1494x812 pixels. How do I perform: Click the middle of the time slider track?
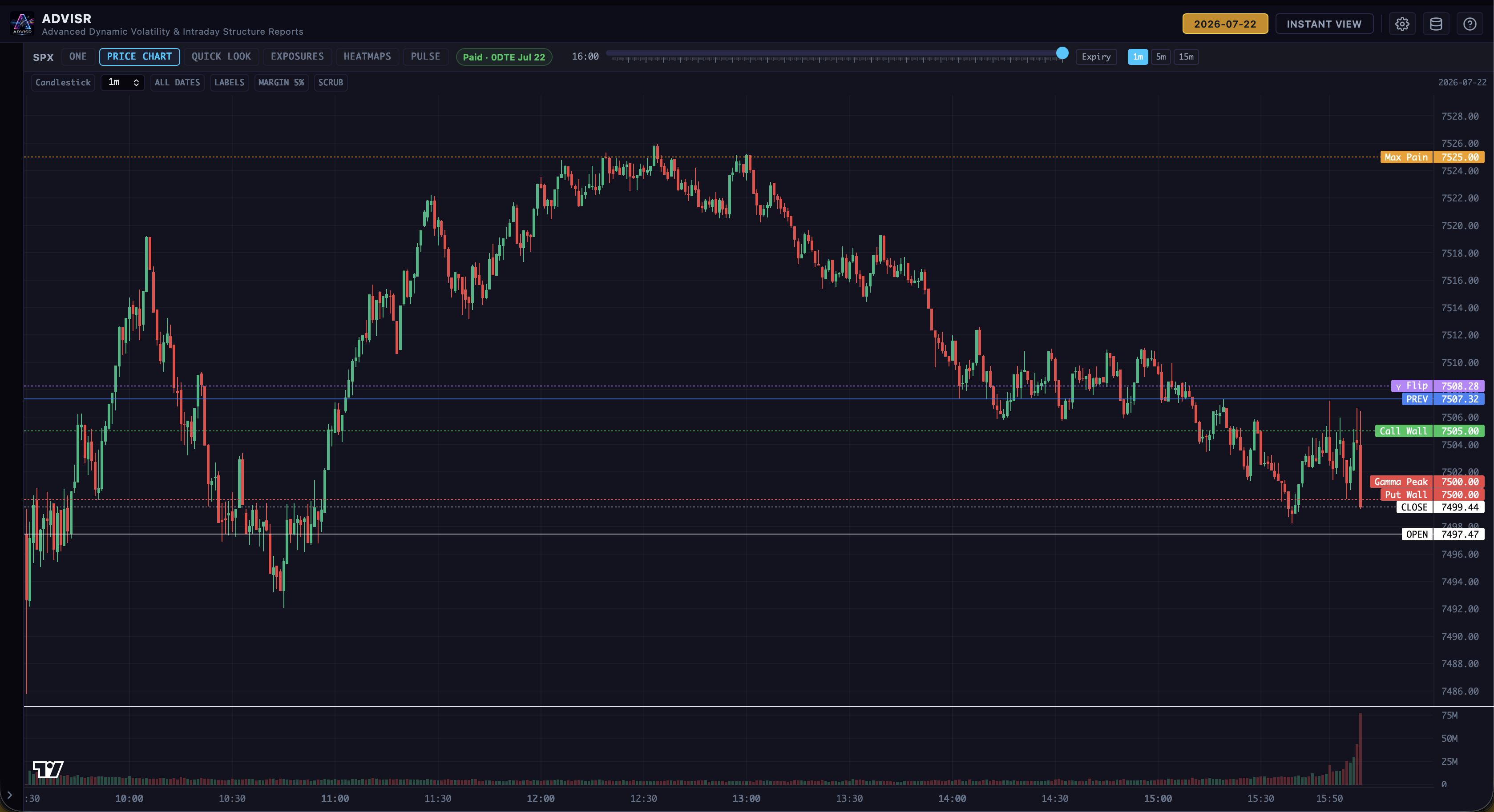[834, 53]
